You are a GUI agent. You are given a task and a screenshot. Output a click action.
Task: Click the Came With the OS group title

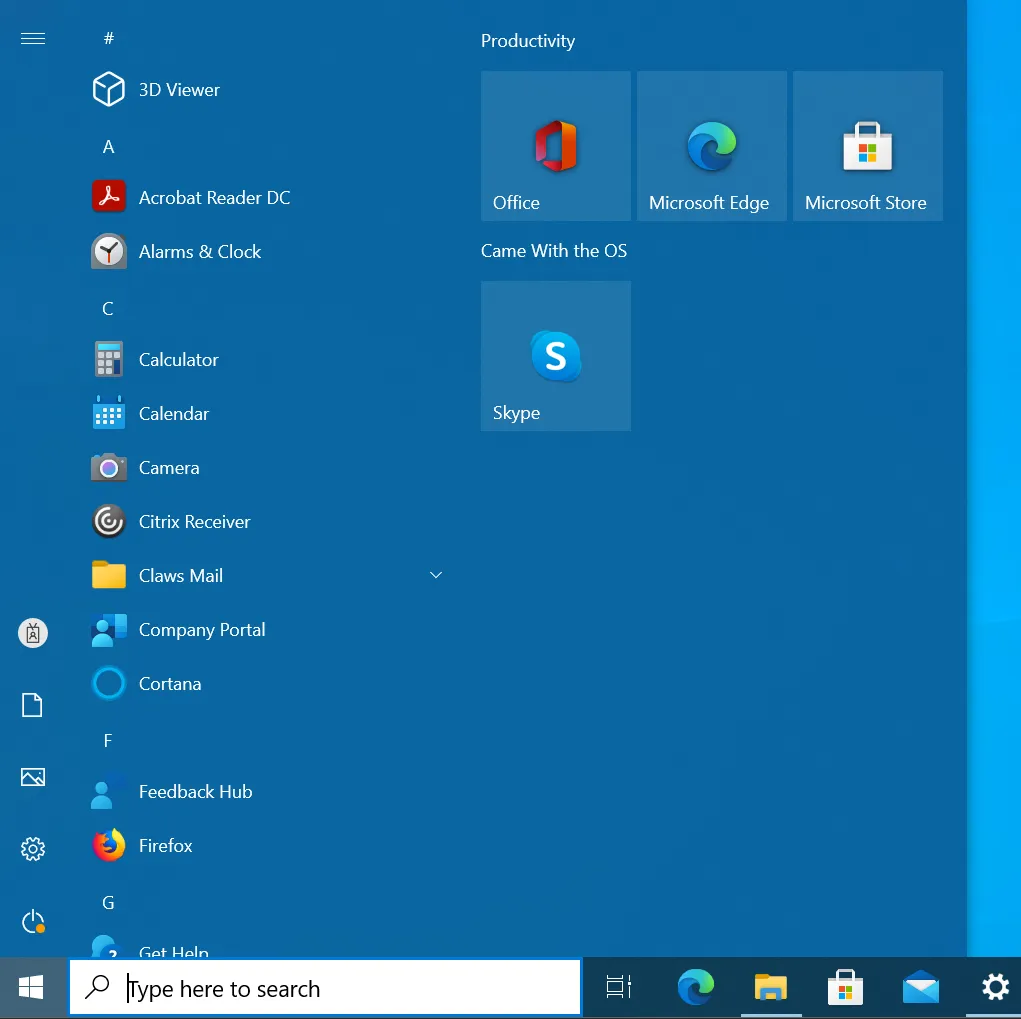click(x=553, y=251)
